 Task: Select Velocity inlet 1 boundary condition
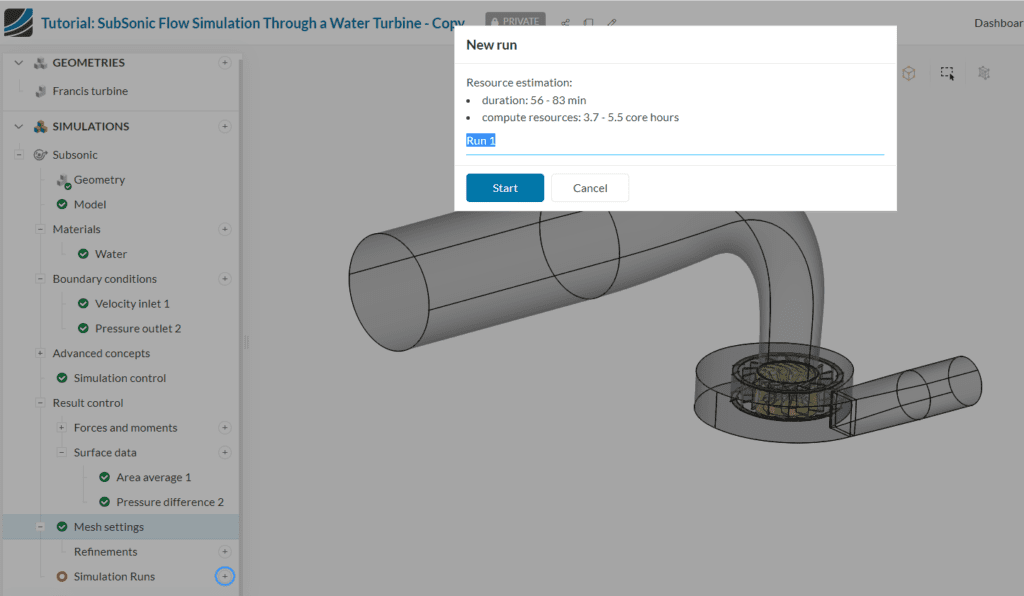click(132, 304)
